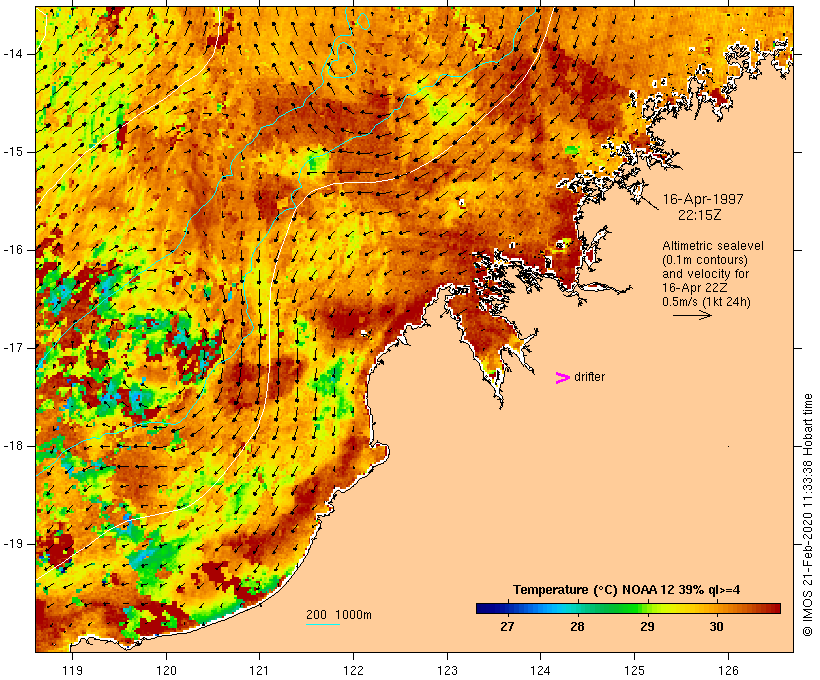Image resolution: width=820 pixels, height=680 pixels.
Task: Click the 124 longitude axis label
Action: [540, 670]
